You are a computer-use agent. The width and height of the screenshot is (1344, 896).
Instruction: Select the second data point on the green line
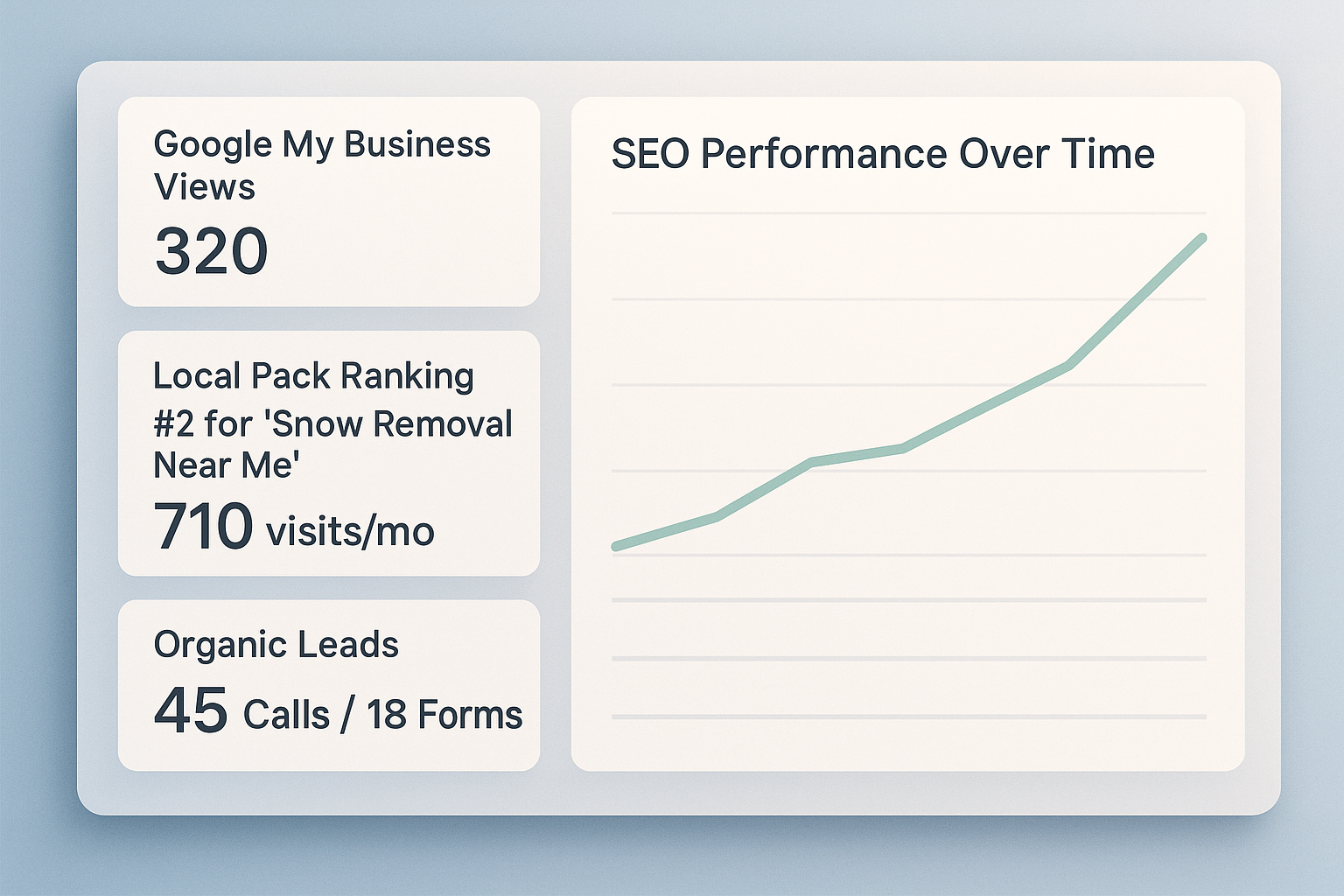coord(717,517)
